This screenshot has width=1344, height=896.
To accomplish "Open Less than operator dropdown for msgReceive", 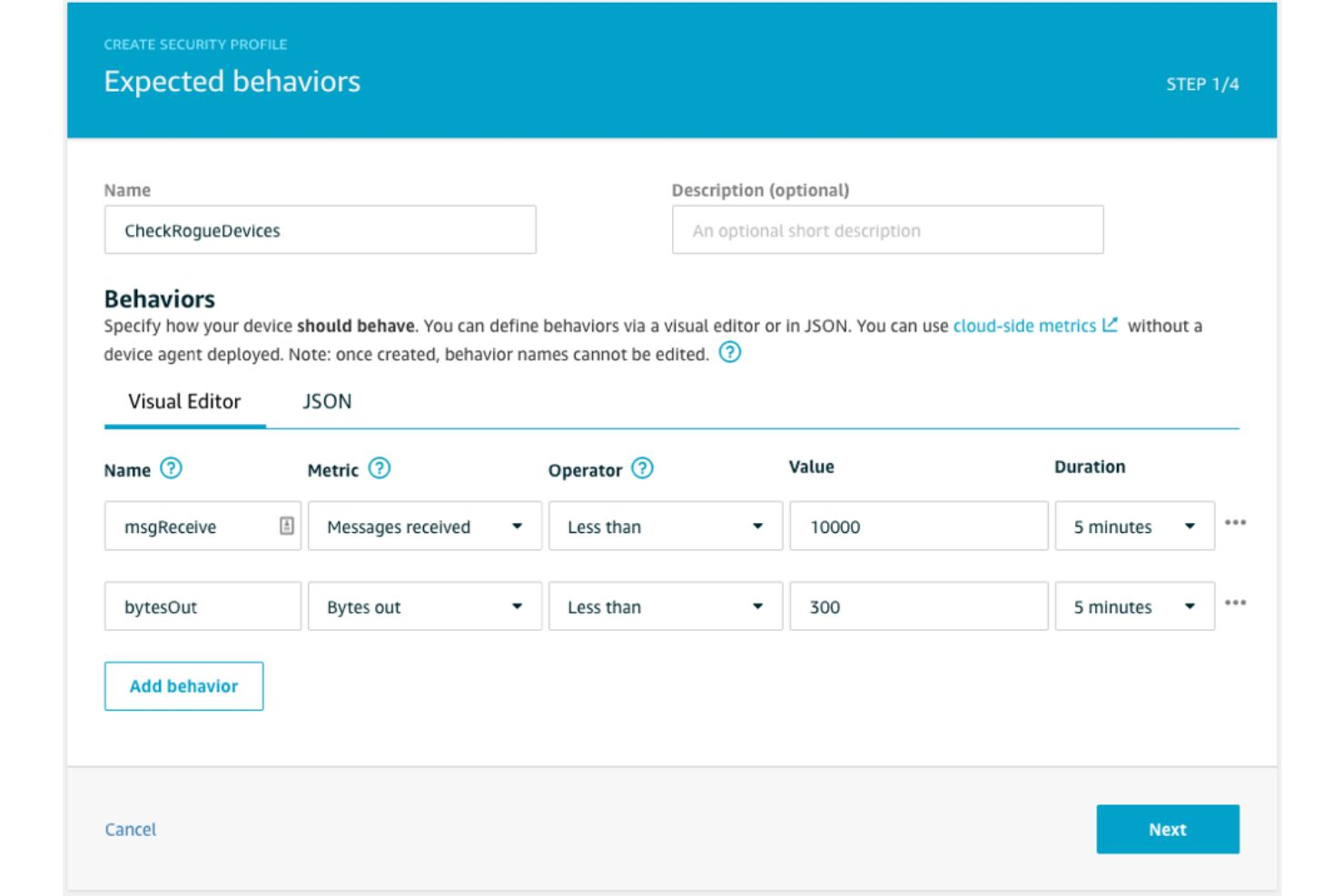I will pos(666,526).
